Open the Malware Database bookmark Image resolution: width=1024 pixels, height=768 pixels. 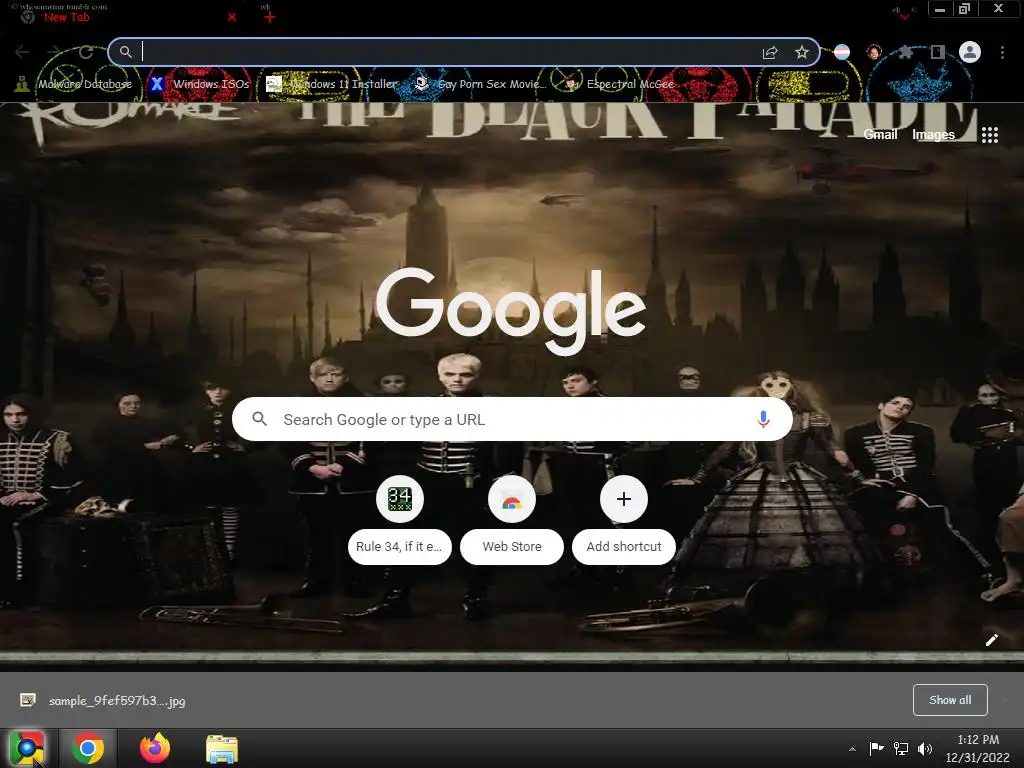[x=74, y=84]
